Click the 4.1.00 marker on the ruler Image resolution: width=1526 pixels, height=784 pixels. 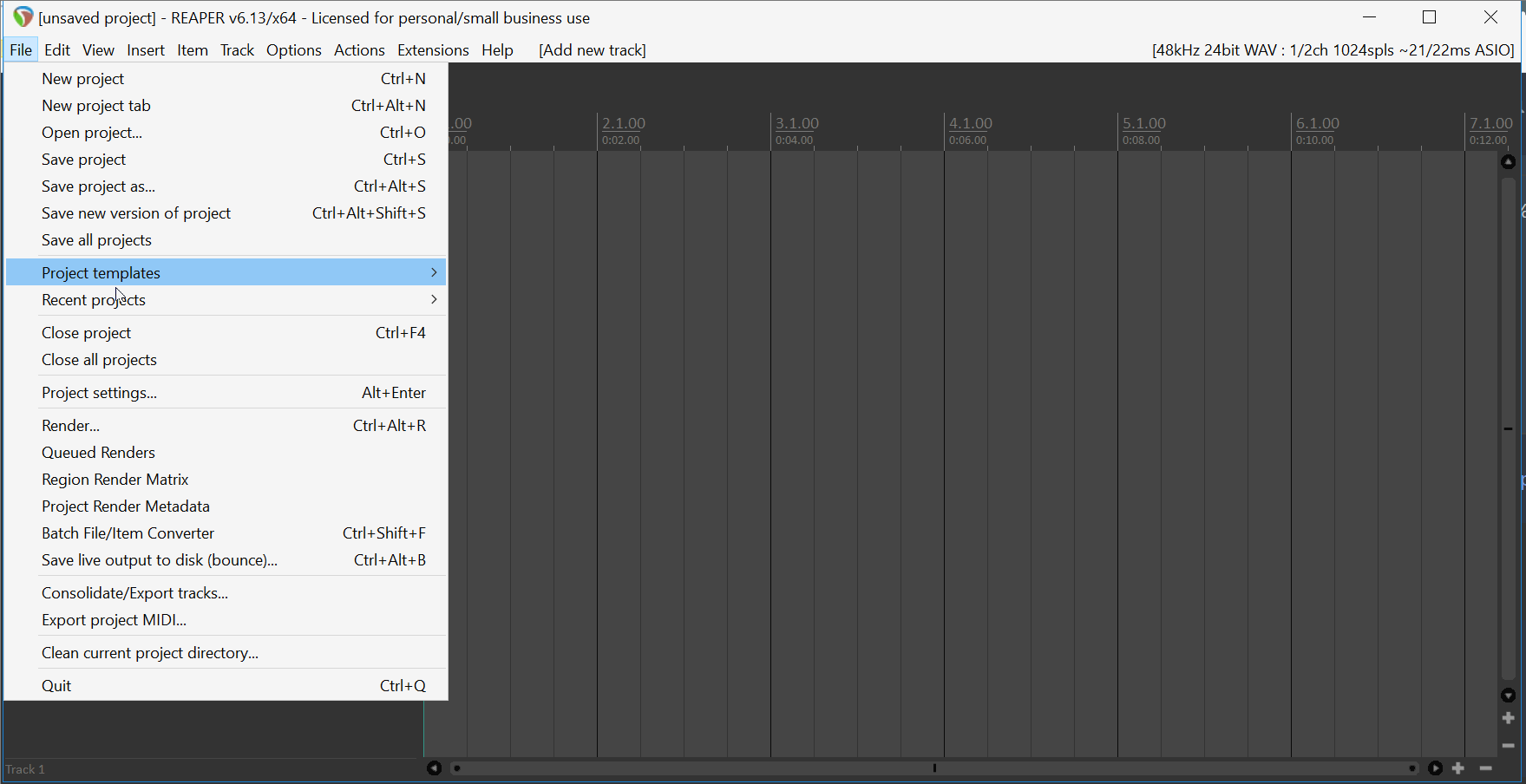971,123
